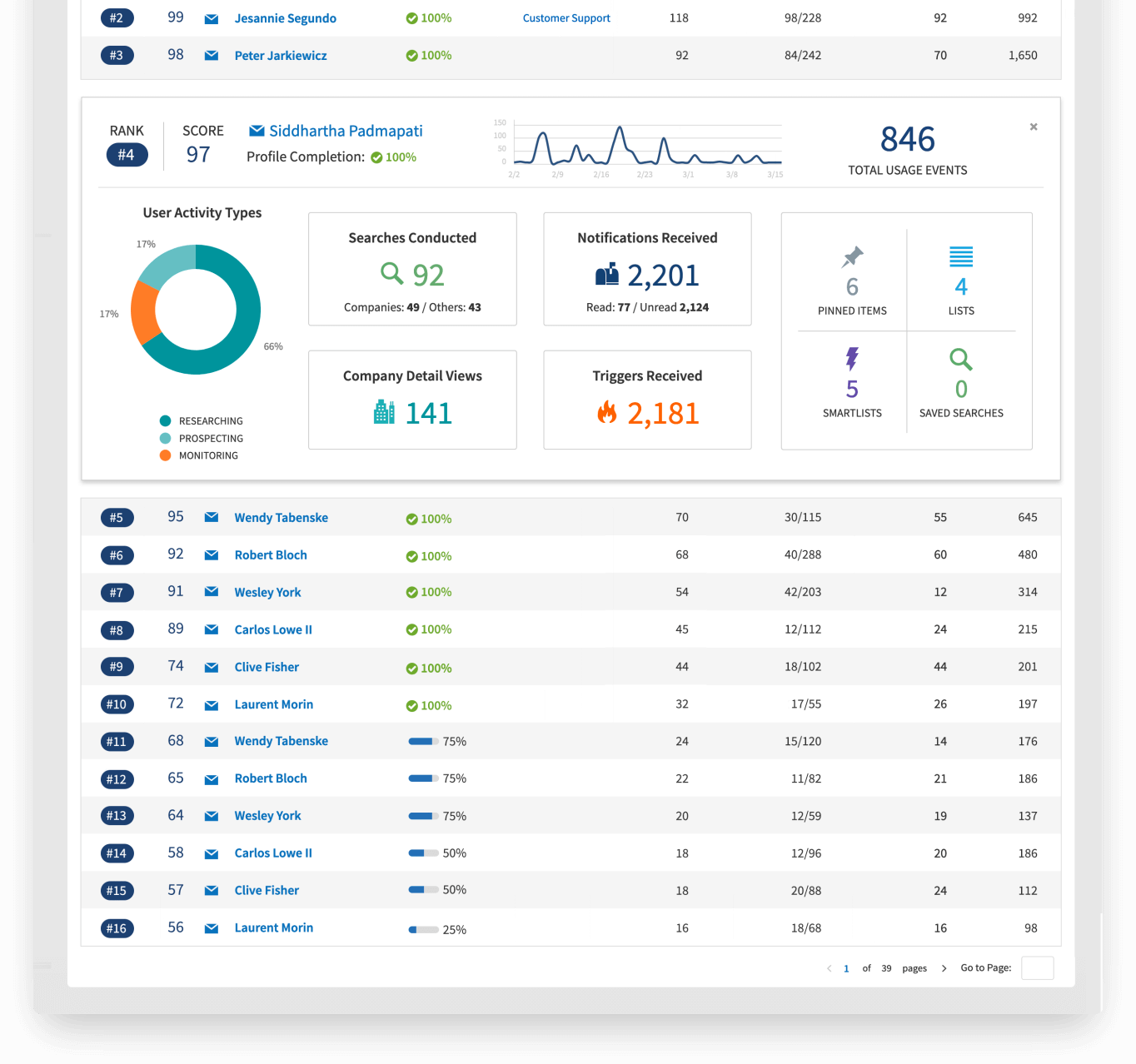Image resolution: width=1136 pixels, height=1064 pixels.
Task: Click the email envelope next to Wendy Tabenske
Action: point(211,517)
